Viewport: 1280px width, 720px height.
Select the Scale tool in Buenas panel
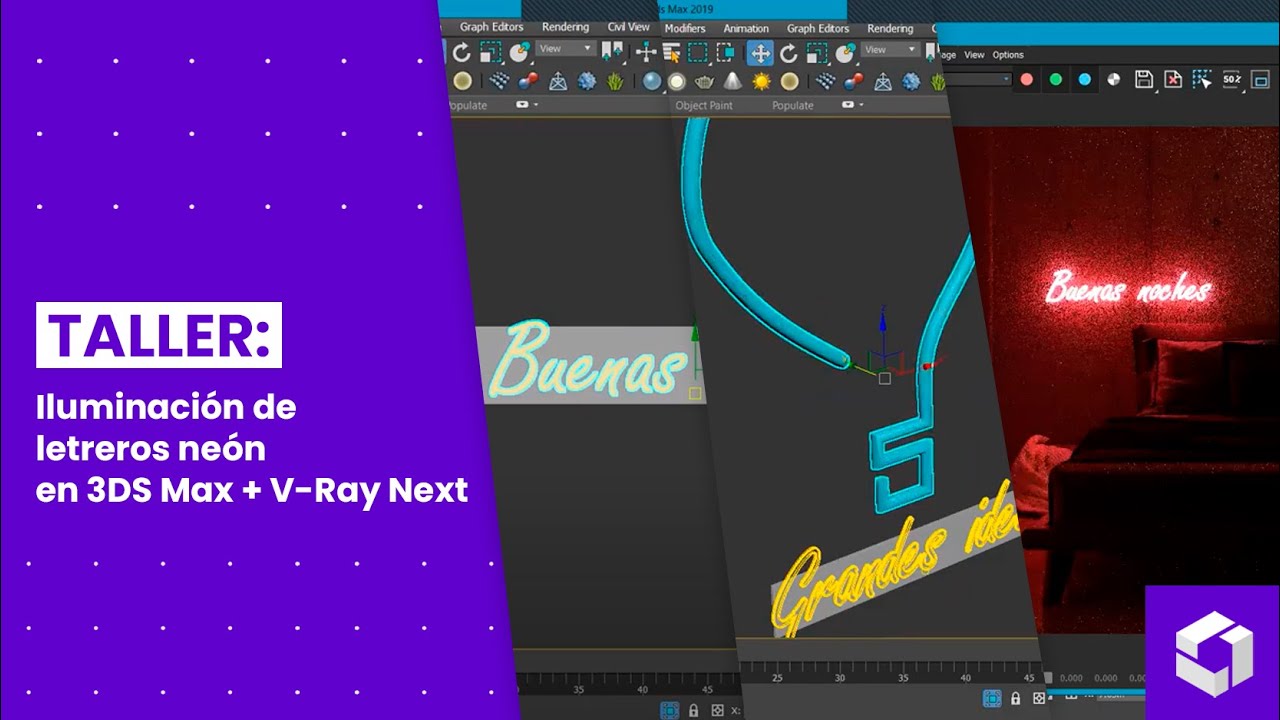click(490, 53)
